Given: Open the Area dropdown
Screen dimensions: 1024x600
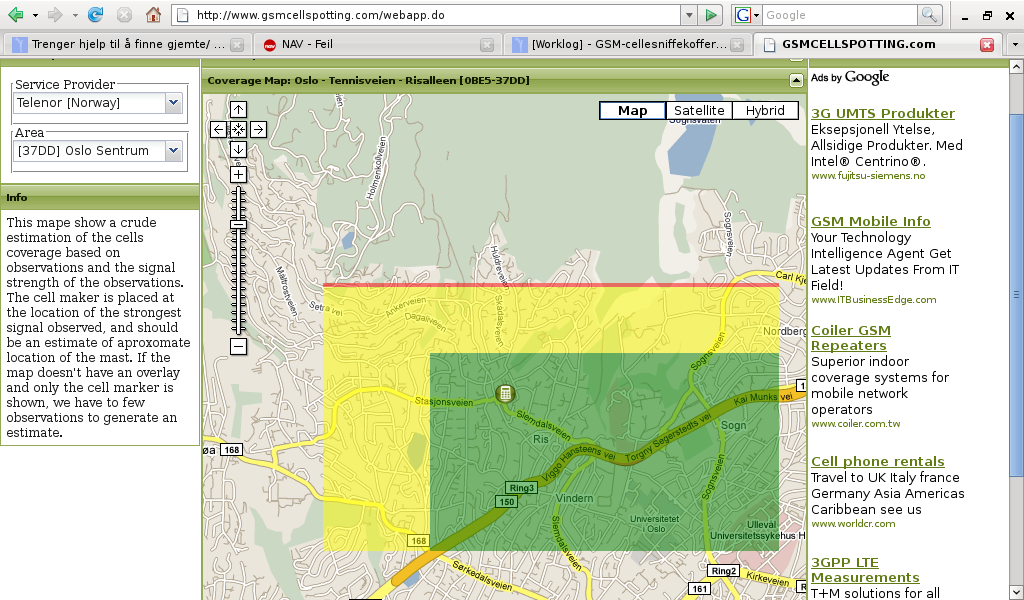Looking at the screenshot, I should click(x=173, y=151).
